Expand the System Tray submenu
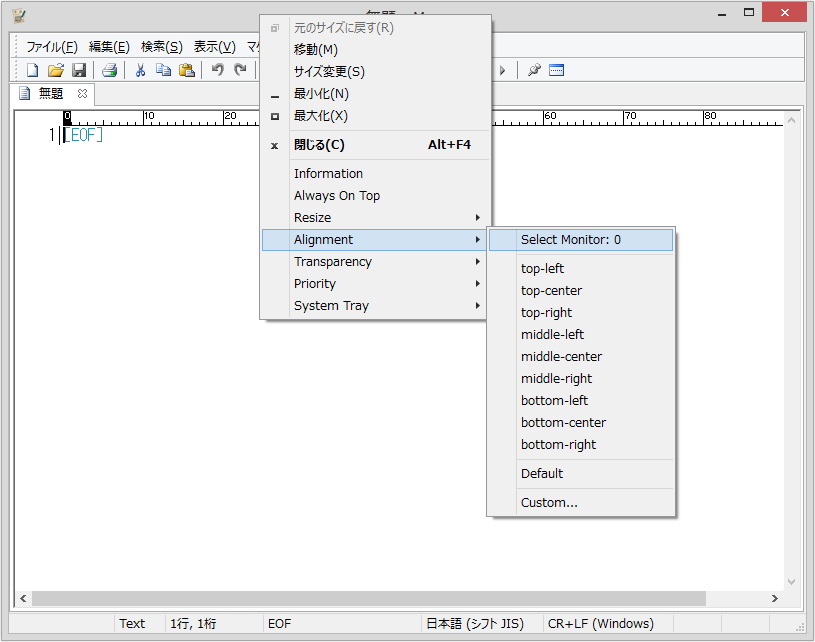815x642 pixels. coord(375,306)
